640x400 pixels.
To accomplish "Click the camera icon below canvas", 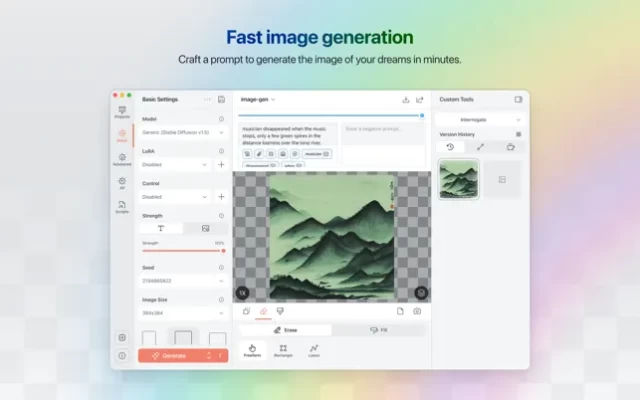I will [x=417, y=311].
